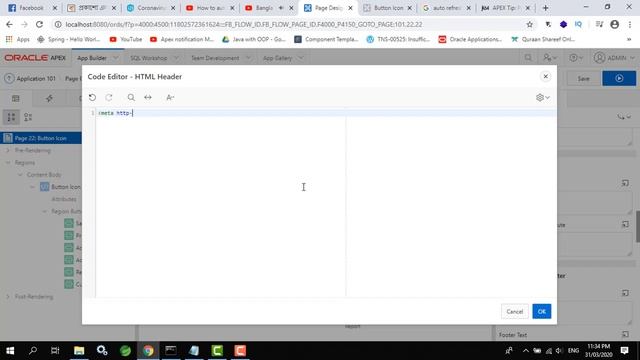The width and height of the screenshot is (640, 360).
Task: Open Find in Code Editor toolbar
Action: 131,98
